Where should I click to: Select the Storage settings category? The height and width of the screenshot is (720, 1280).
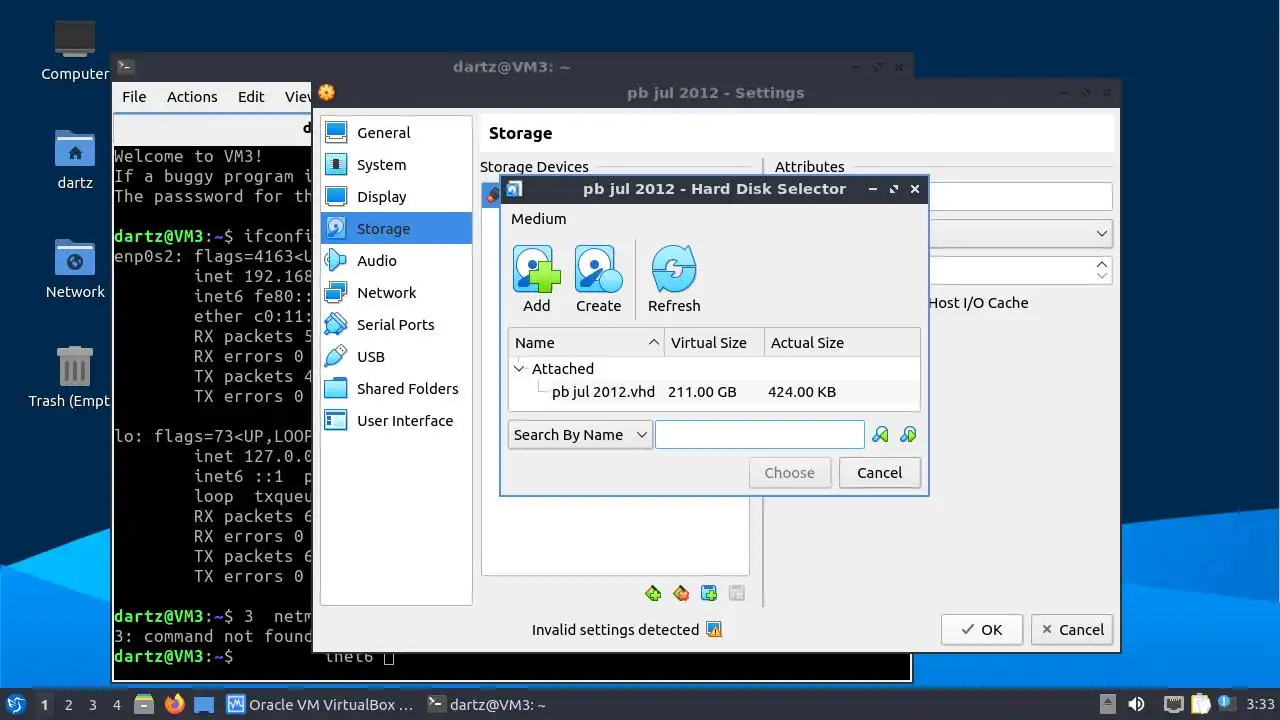point(396,229)
